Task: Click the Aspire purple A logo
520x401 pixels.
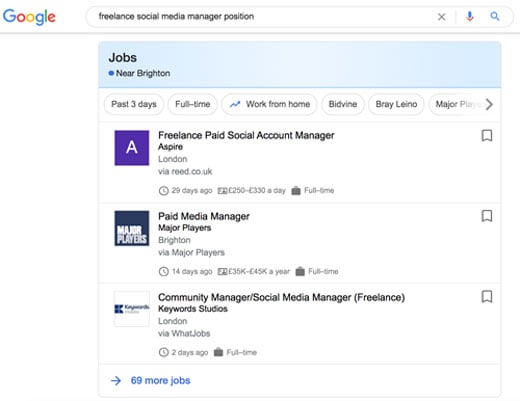Action: pyautogui.click(x=132, y=148)
